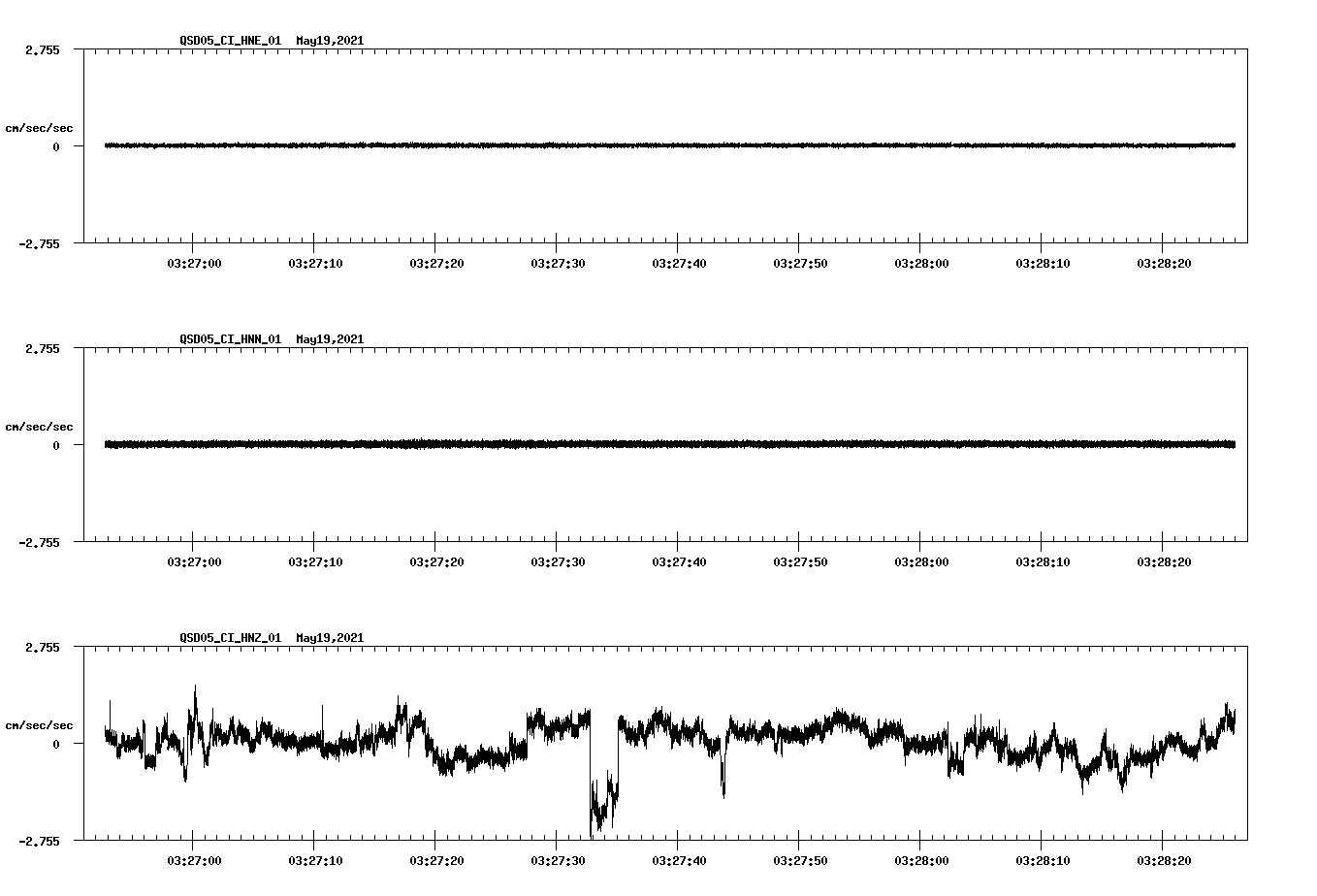Click the 03:27:50 label below the middle plot

(x=799, y=560)
